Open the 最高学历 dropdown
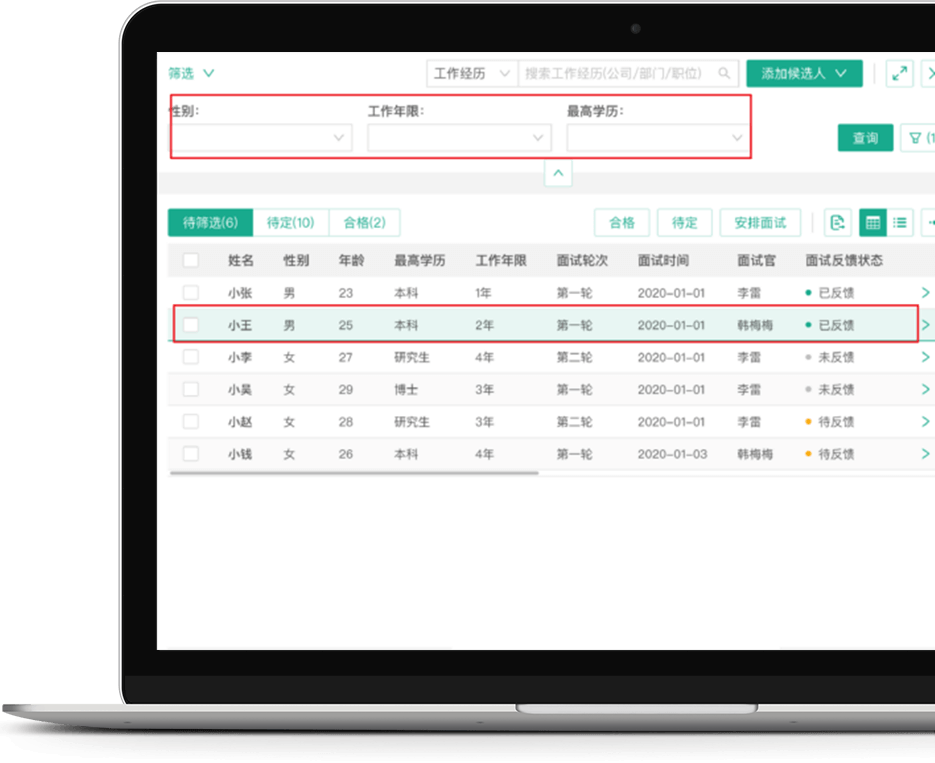The image size is (935, 763). [658, 138]
